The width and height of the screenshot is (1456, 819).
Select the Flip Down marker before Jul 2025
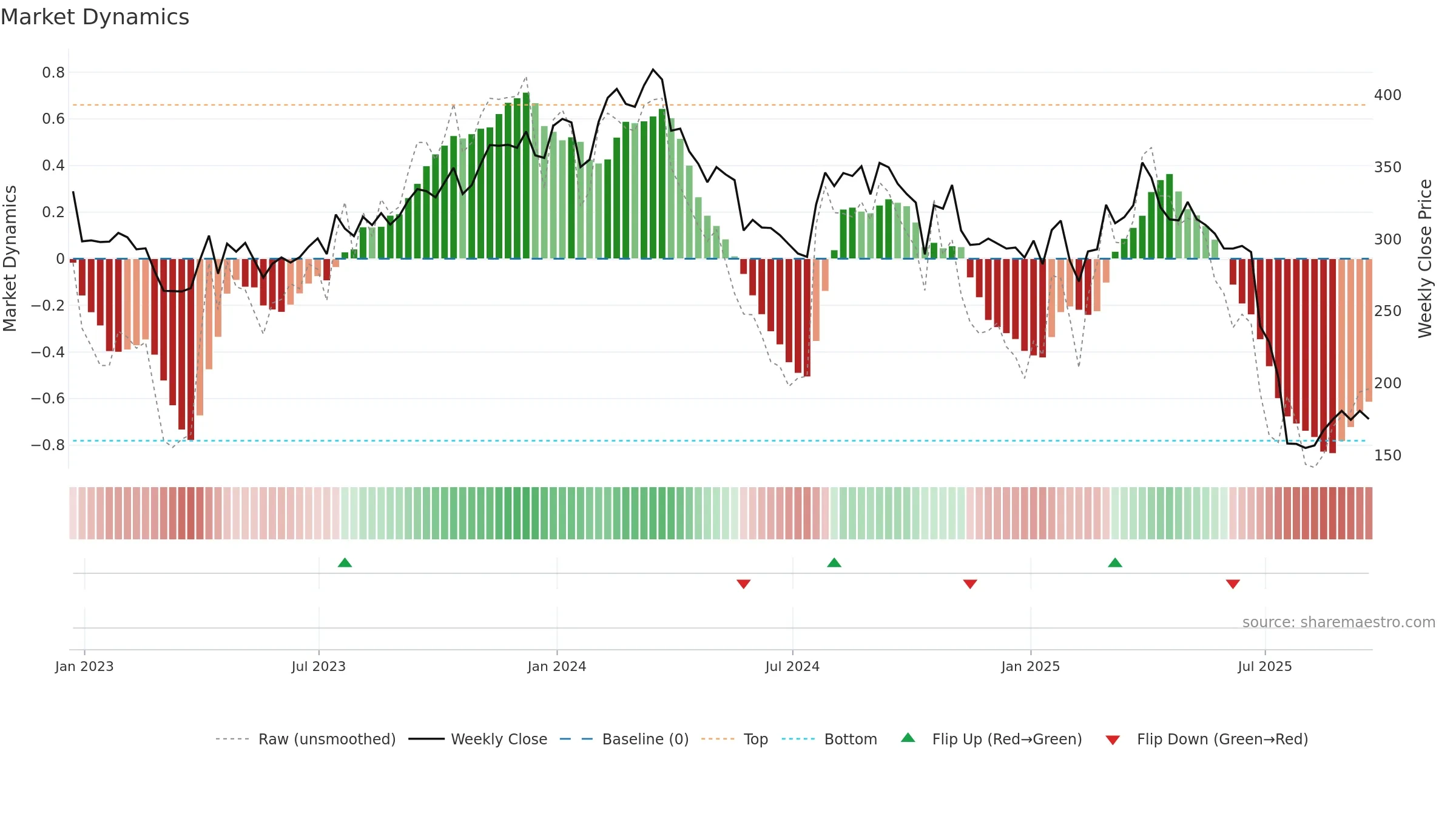click(x=1233, y=584)
